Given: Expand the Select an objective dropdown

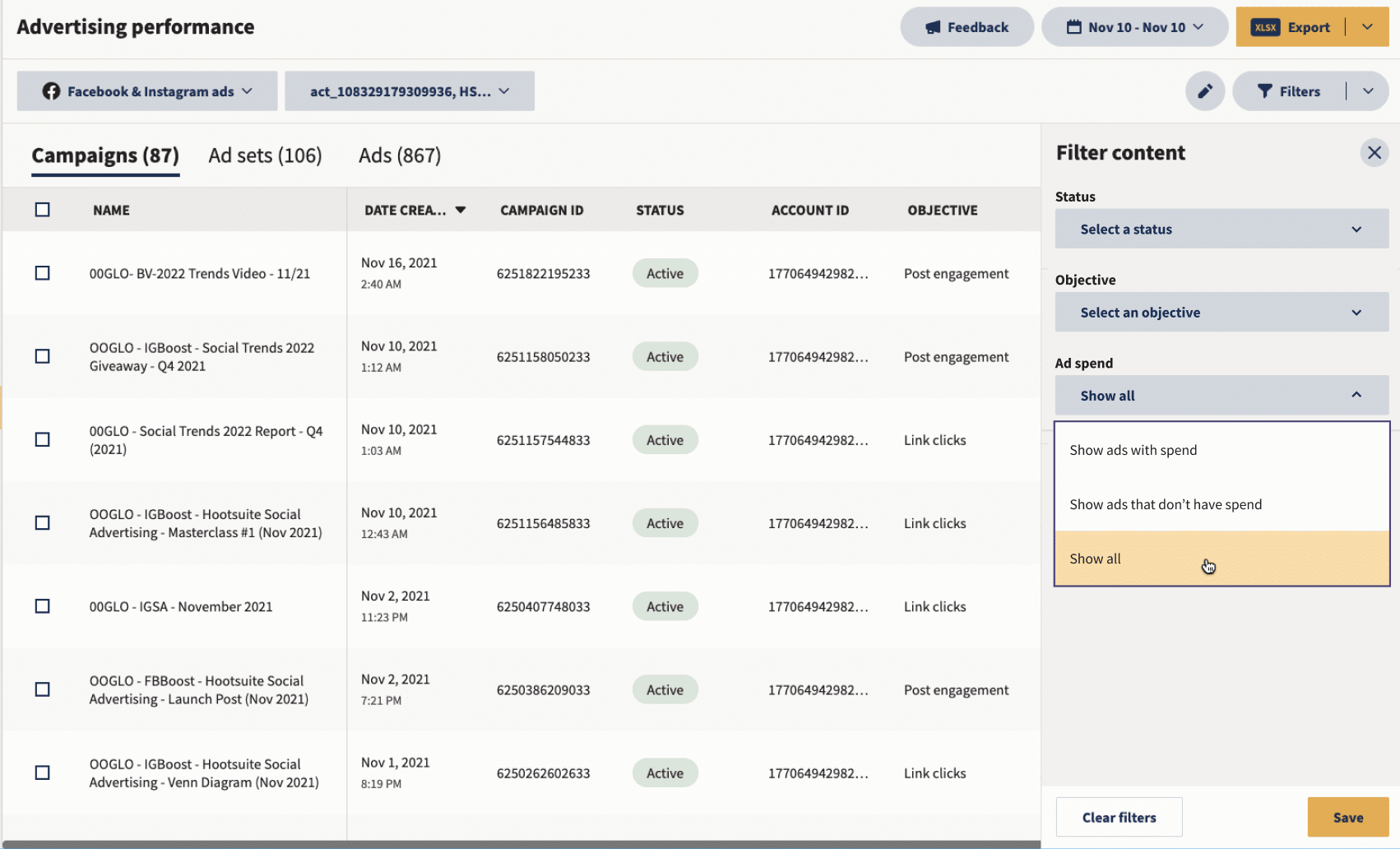Looking at the screenshot, I should point(1222,313).
